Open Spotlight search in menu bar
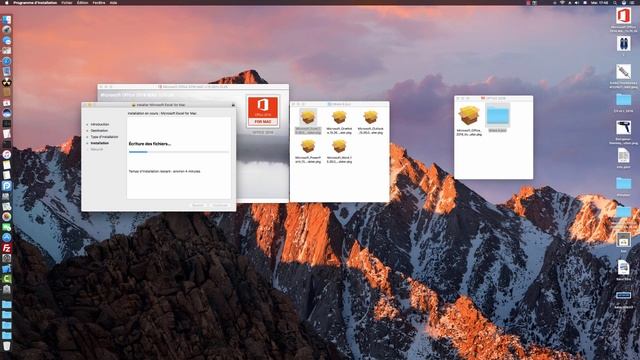Viewport: 640px width, 360px height. click(615, 2)
